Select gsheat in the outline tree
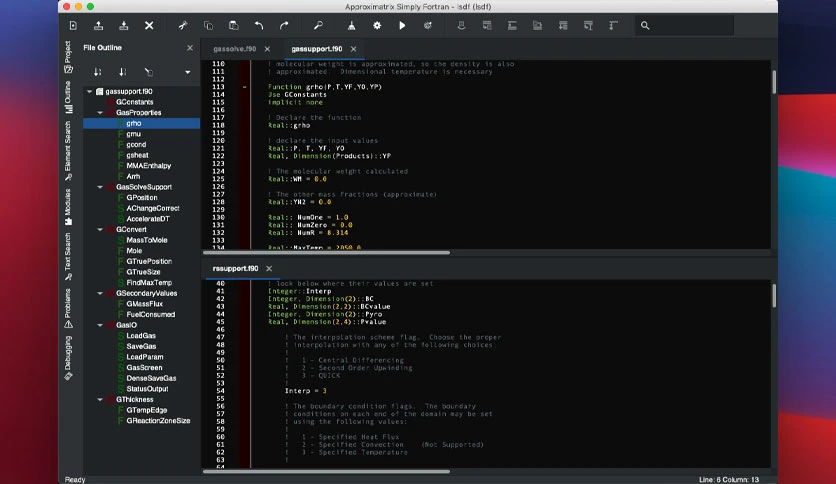Image resolution: width=836 pixels, height=484 pixels. click(x=137, y=155)
